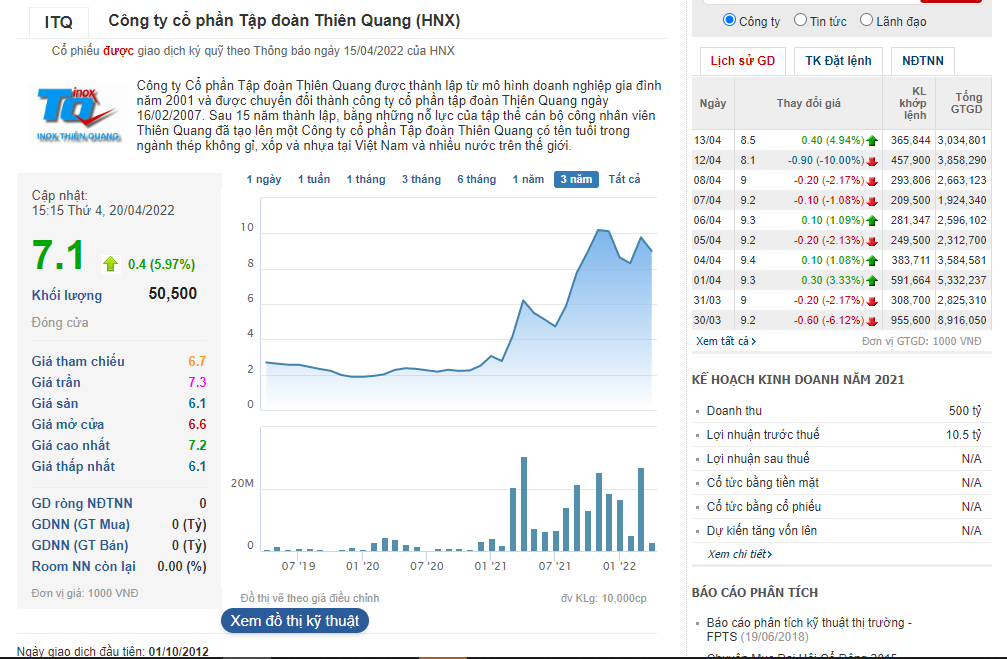Click the Inox Thiên Quang company logo
Viewport: 1007px width, 659px height.
click(78, 114)
